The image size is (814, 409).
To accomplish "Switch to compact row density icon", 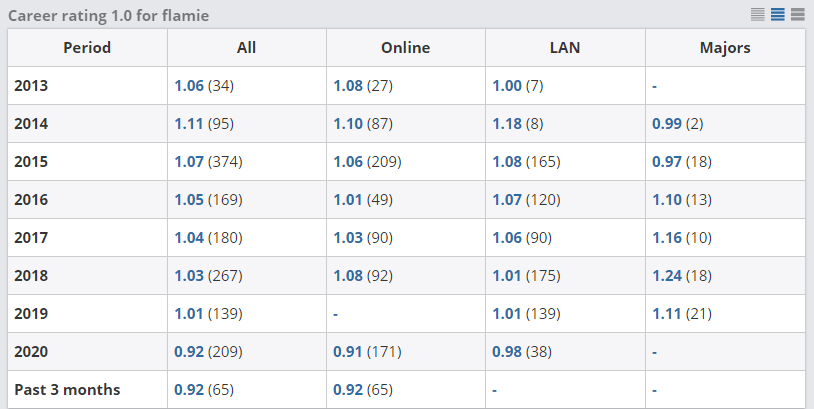I will tap(758, 14).
